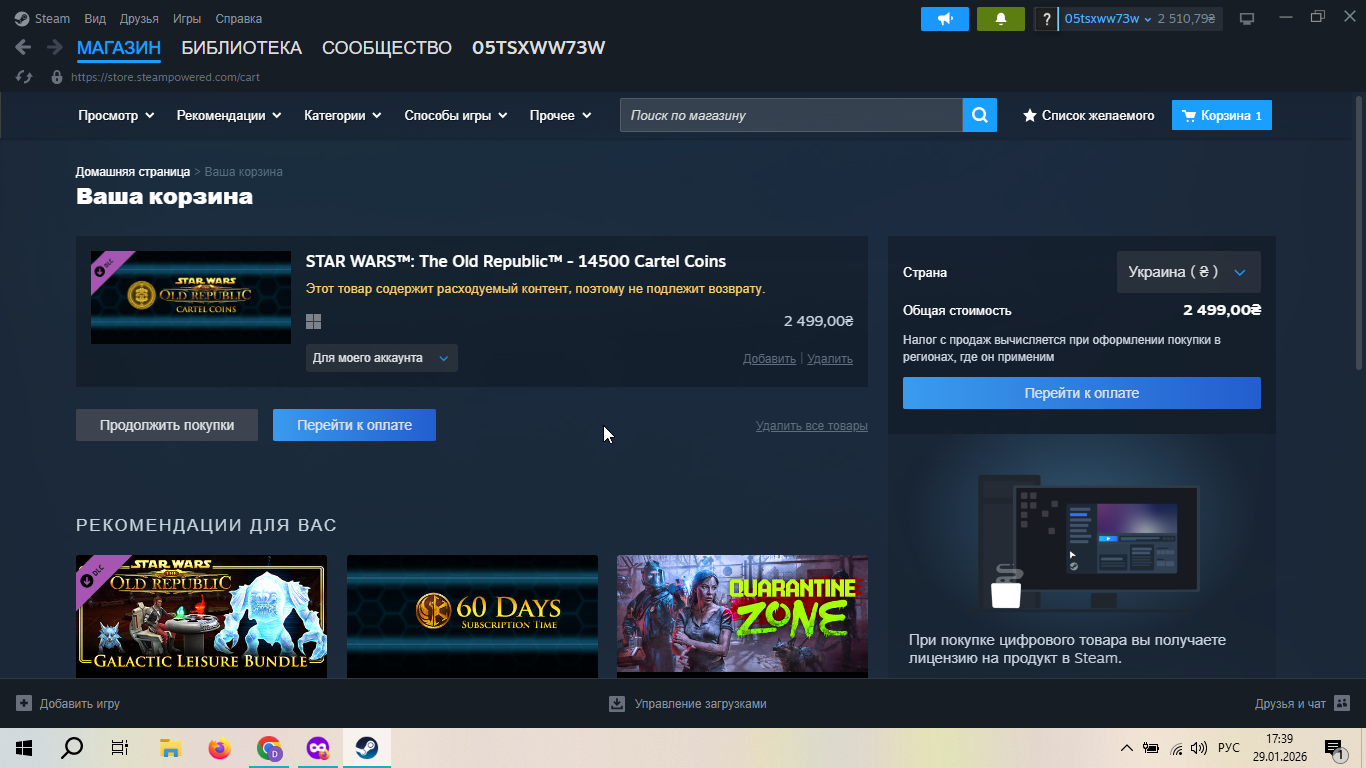Click the Корзина 1 cart button
Image resolution: width=1366 pixels, height=768 pixels.
point(1222,115)
